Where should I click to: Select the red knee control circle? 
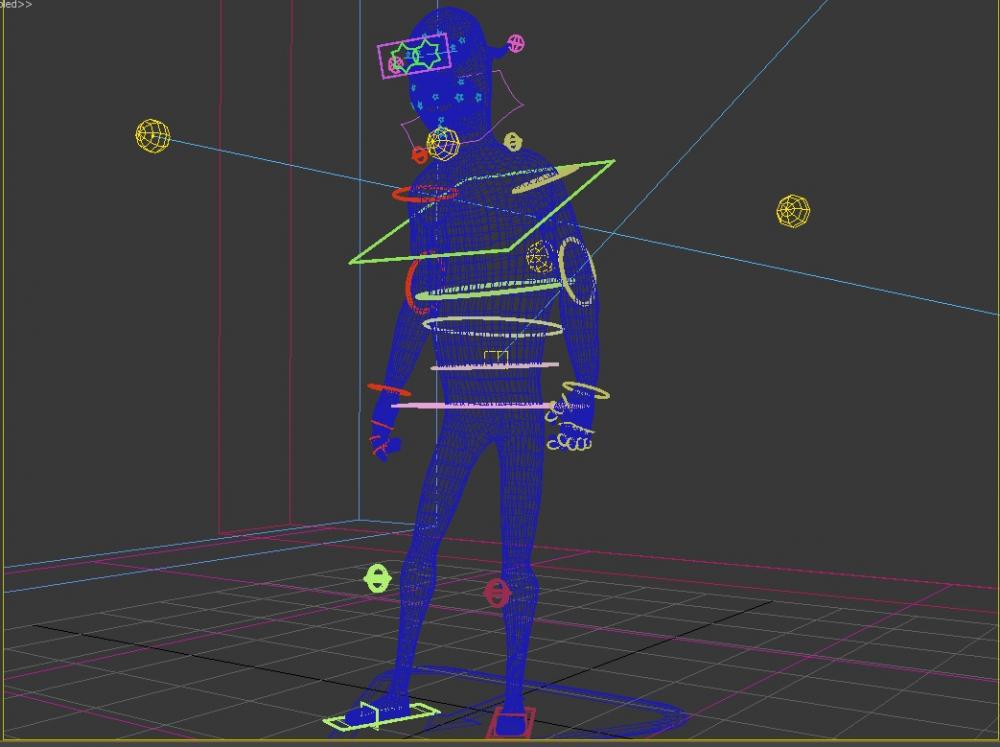(497, 593)
